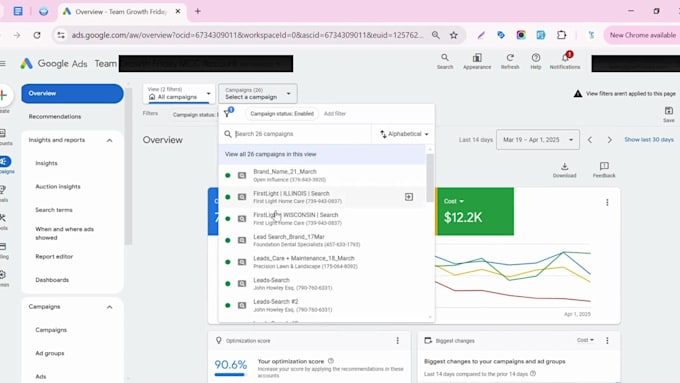
Task: Open the Ads sidebar item
Action: pyautogui.click(x=41, y=376)
